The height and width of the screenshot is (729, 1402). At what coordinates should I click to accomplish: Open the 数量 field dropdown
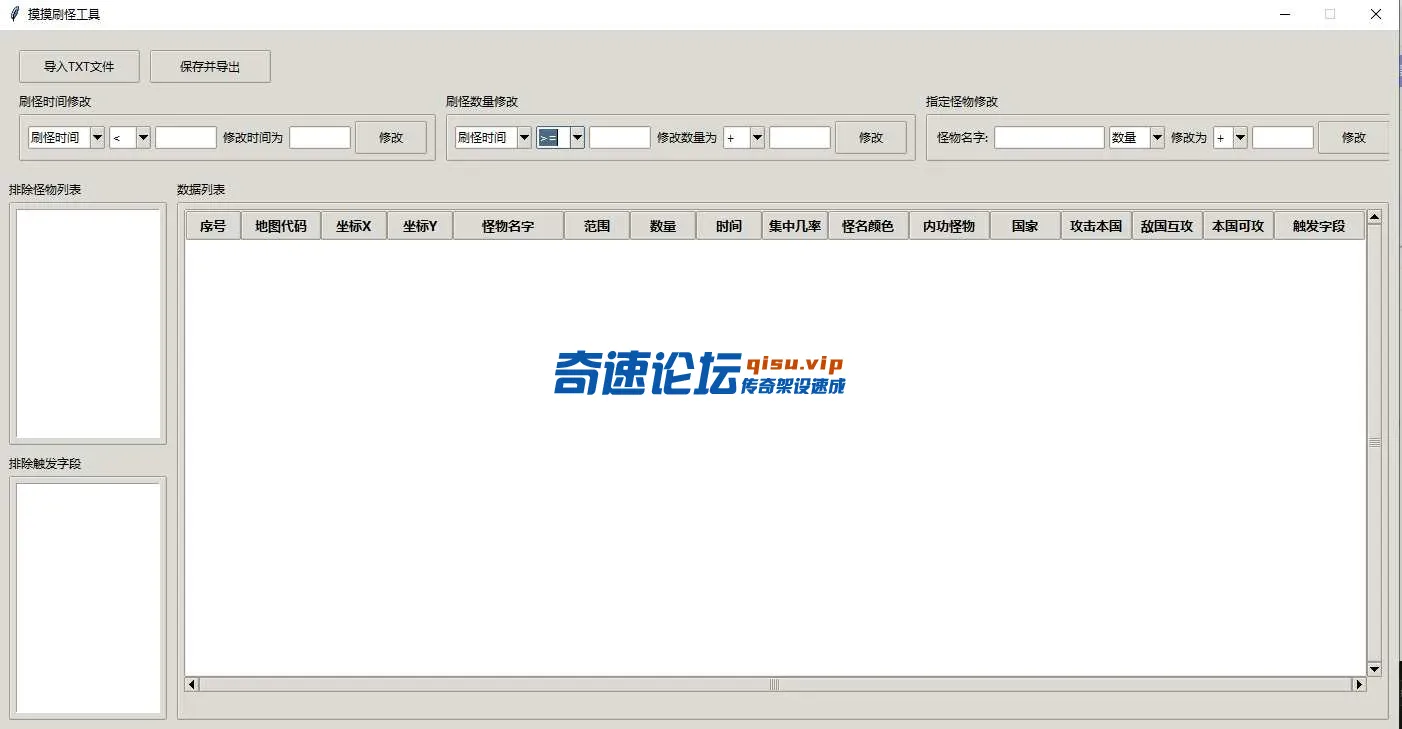(x=1157, y=138)
